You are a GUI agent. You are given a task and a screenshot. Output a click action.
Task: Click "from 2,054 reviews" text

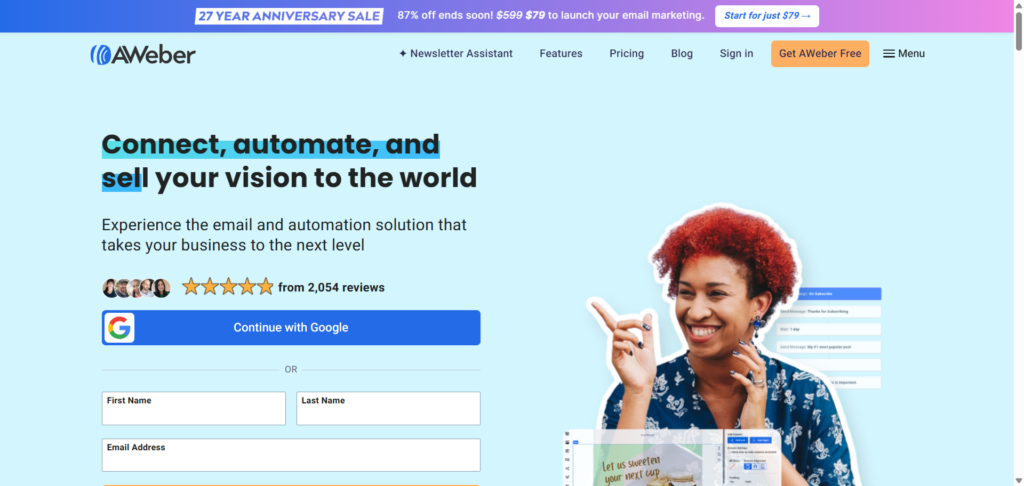pos(331,287)
